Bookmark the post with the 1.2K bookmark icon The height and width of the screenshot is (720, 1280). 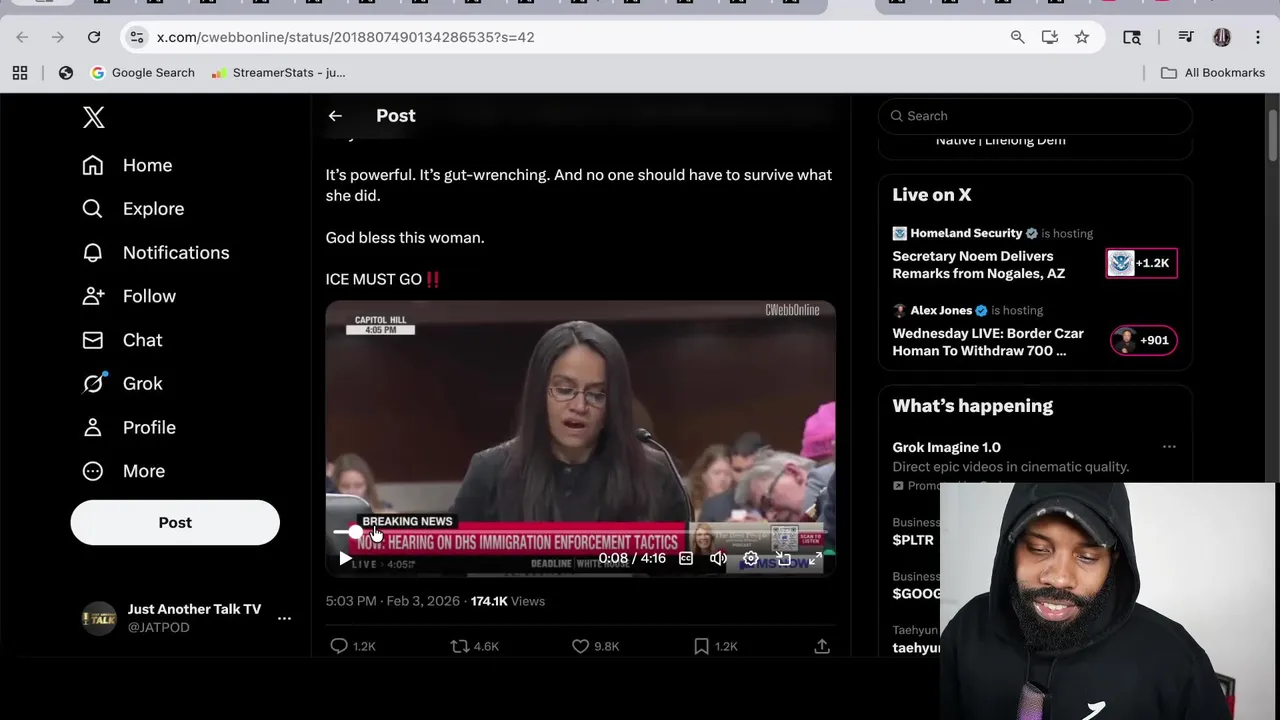716,646
